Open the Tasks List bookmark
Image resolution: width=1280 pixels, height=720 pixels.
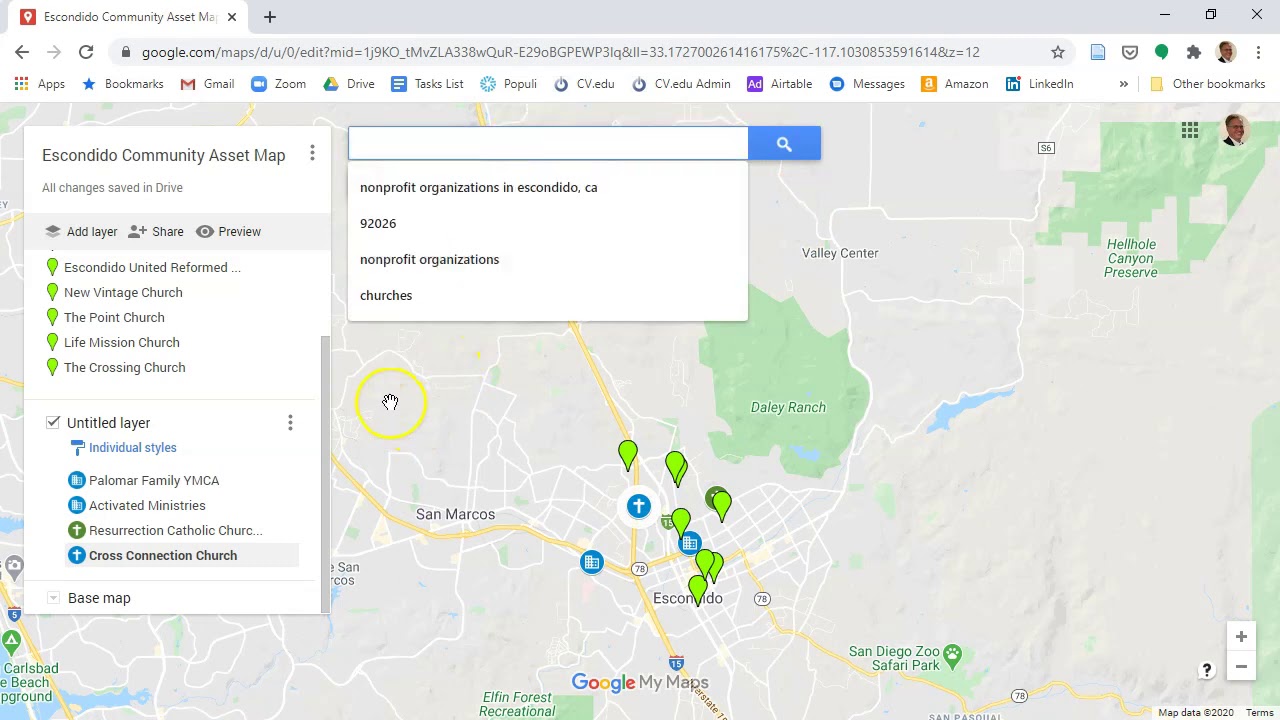(x=428, y=84)
